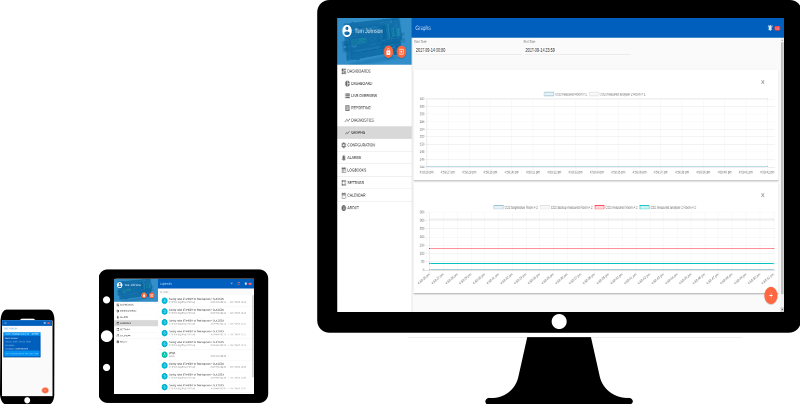Expand Diagnostics submenu in the Graphs window sidebar
This screenshot has height=404, width=800.
point(360,120)
